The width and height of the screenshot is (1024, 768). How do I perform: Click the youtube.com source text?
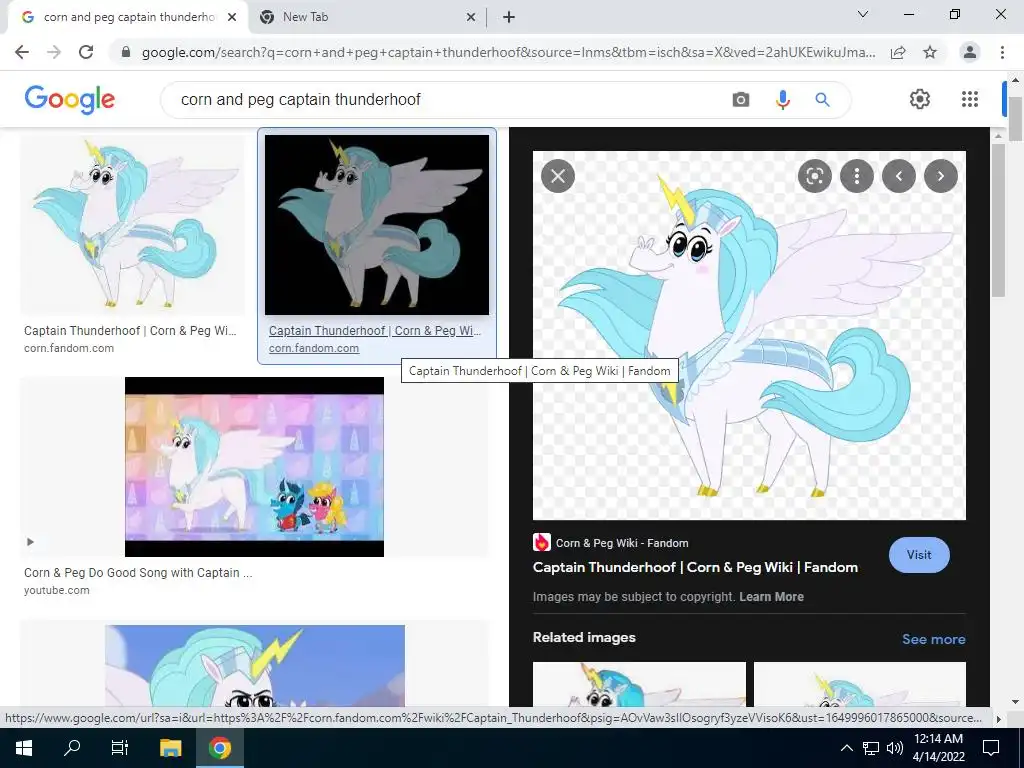(x=57, y=590)
